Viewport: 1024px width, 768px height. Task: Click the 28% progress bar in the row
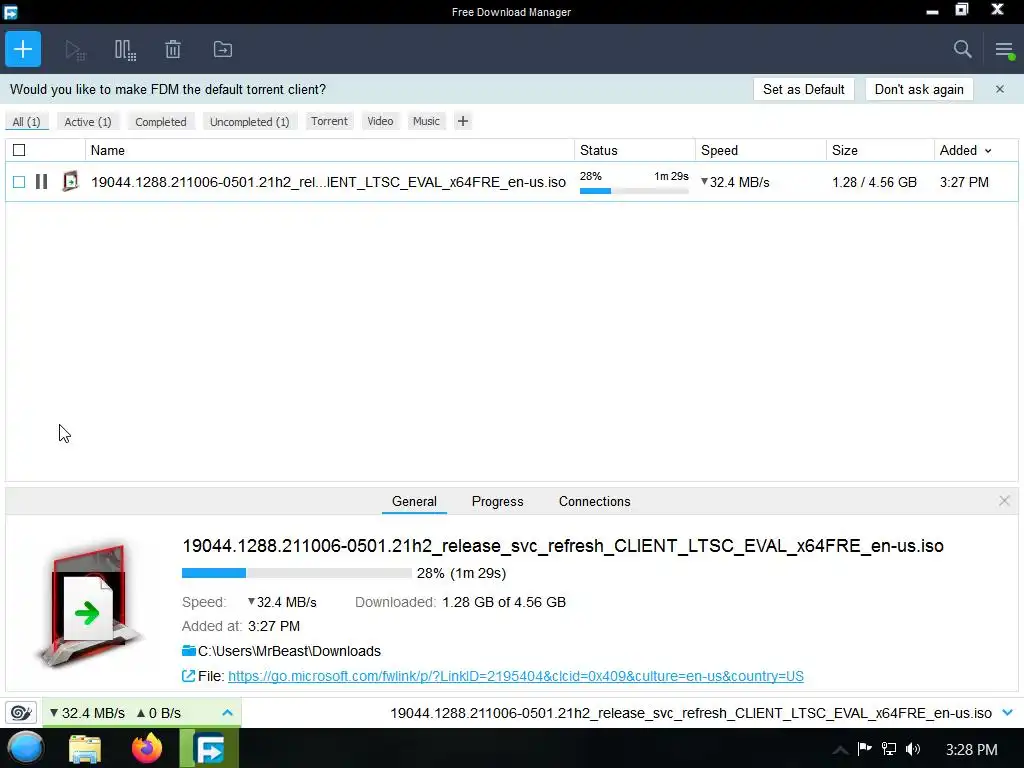click(633, 191)
